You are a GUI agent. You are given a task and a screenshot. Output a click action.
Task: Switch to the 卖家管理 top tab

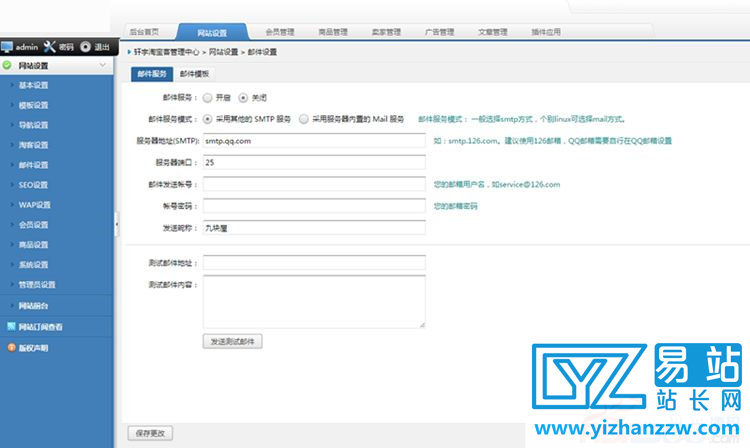click(386, 32)
